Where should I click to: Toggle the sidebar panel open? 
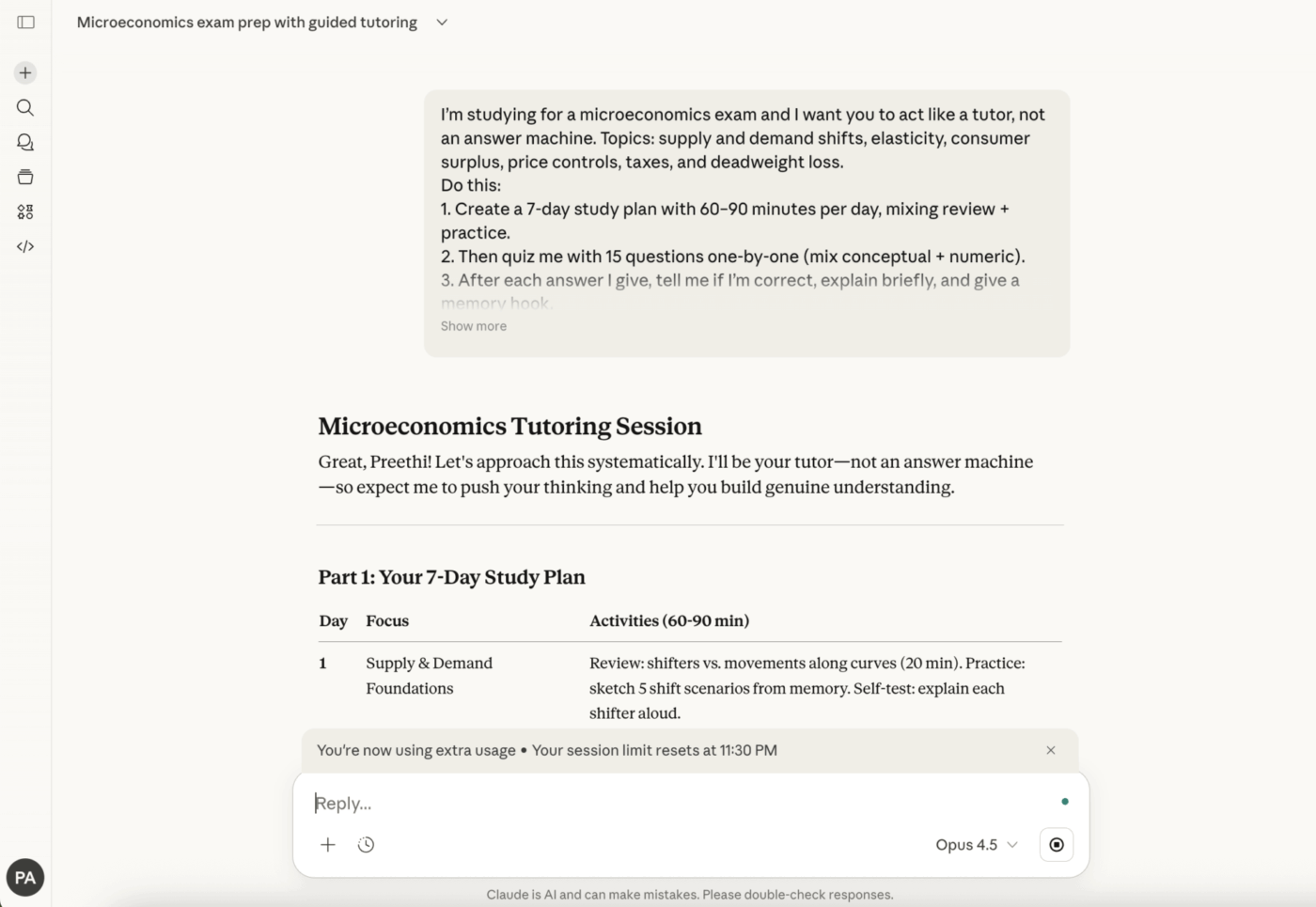[x=25, y=22]
